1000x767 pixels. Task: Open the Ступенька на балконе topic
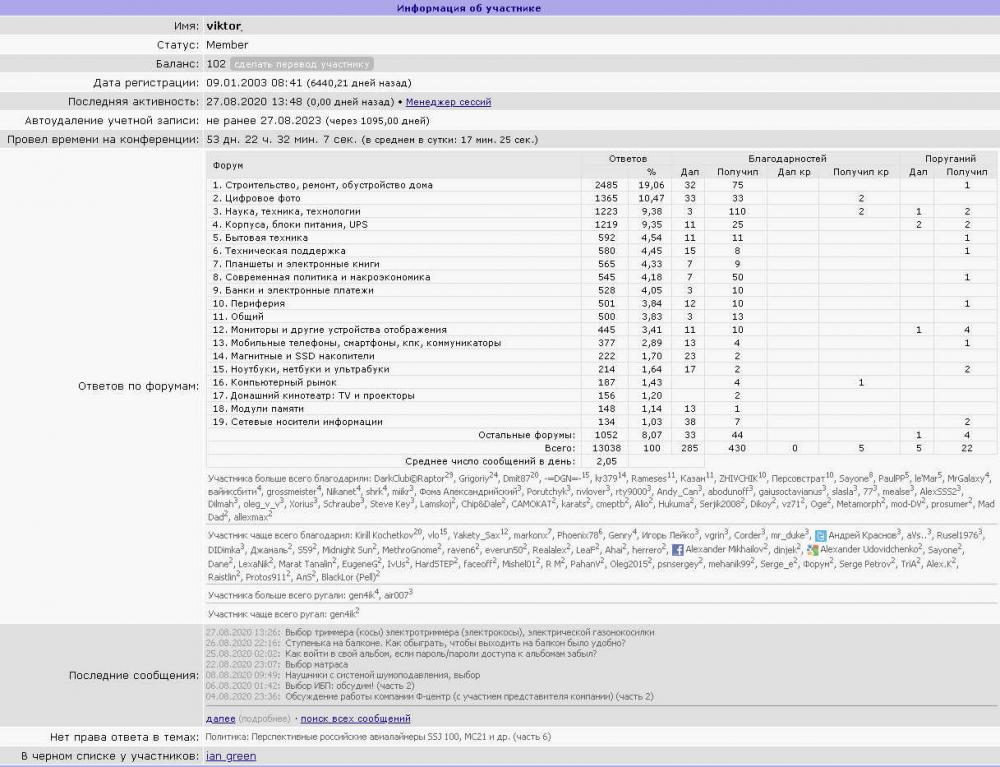[x=455, y=643]
